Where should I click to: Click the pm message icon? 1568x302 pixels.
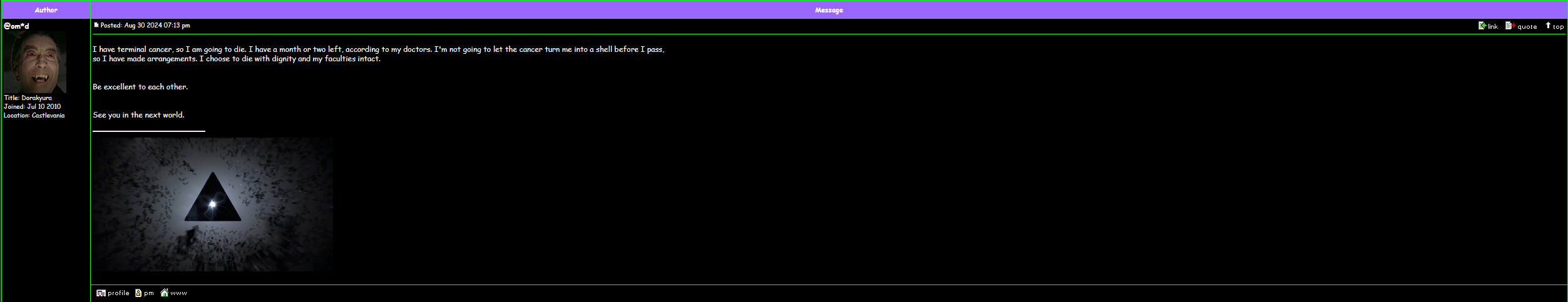pyautogui.click(x=138, y=293)
